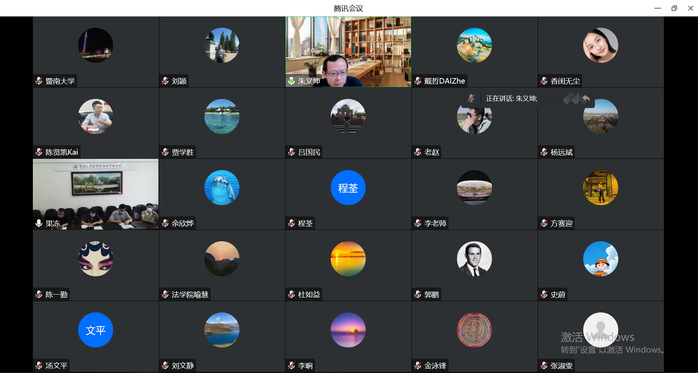Click the name label 李响
The width and height of the screenshot is (698, 373).
click(305, 366)
